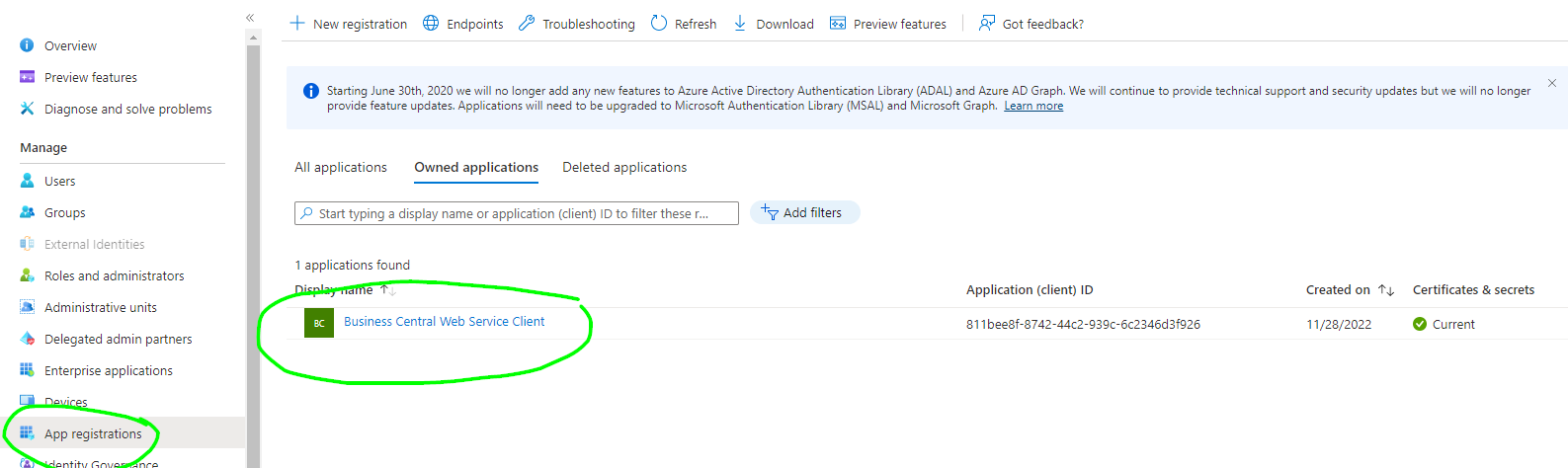Sort by Display name arrows
Viewport: 1568px width, 468px height.
click(387, 290)
